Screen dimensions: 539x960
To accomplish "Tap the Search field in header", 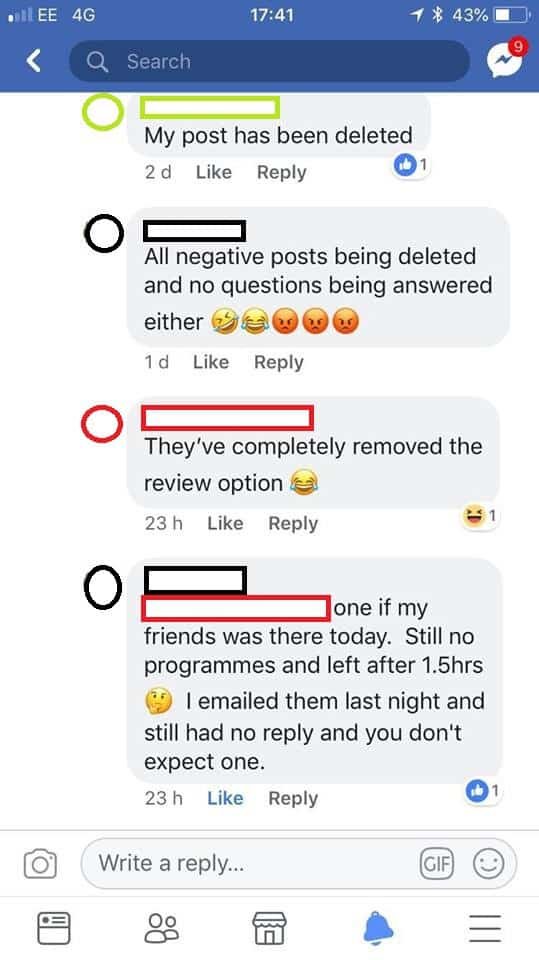I will coord(270,61).
